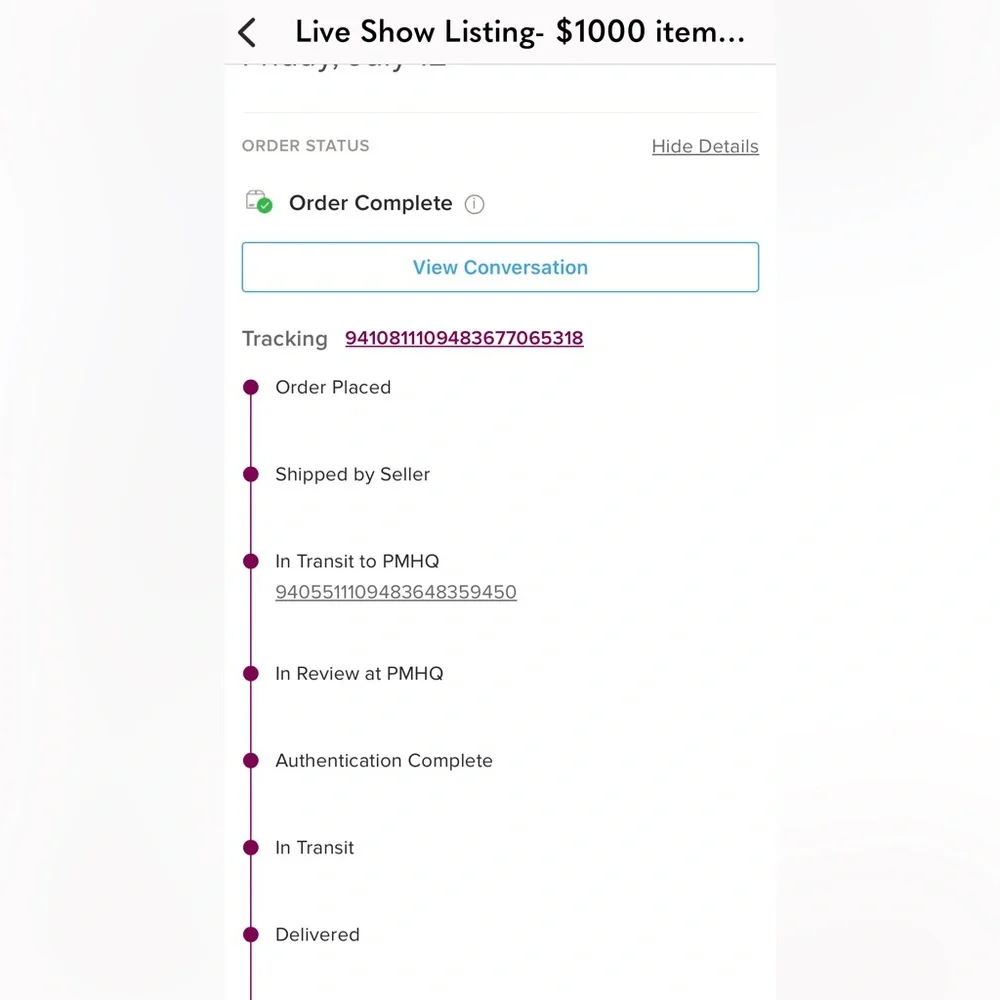Viewport: 1000px width, 1000px height.
Task: Open the View Conversation button
Action: (500, 267)
